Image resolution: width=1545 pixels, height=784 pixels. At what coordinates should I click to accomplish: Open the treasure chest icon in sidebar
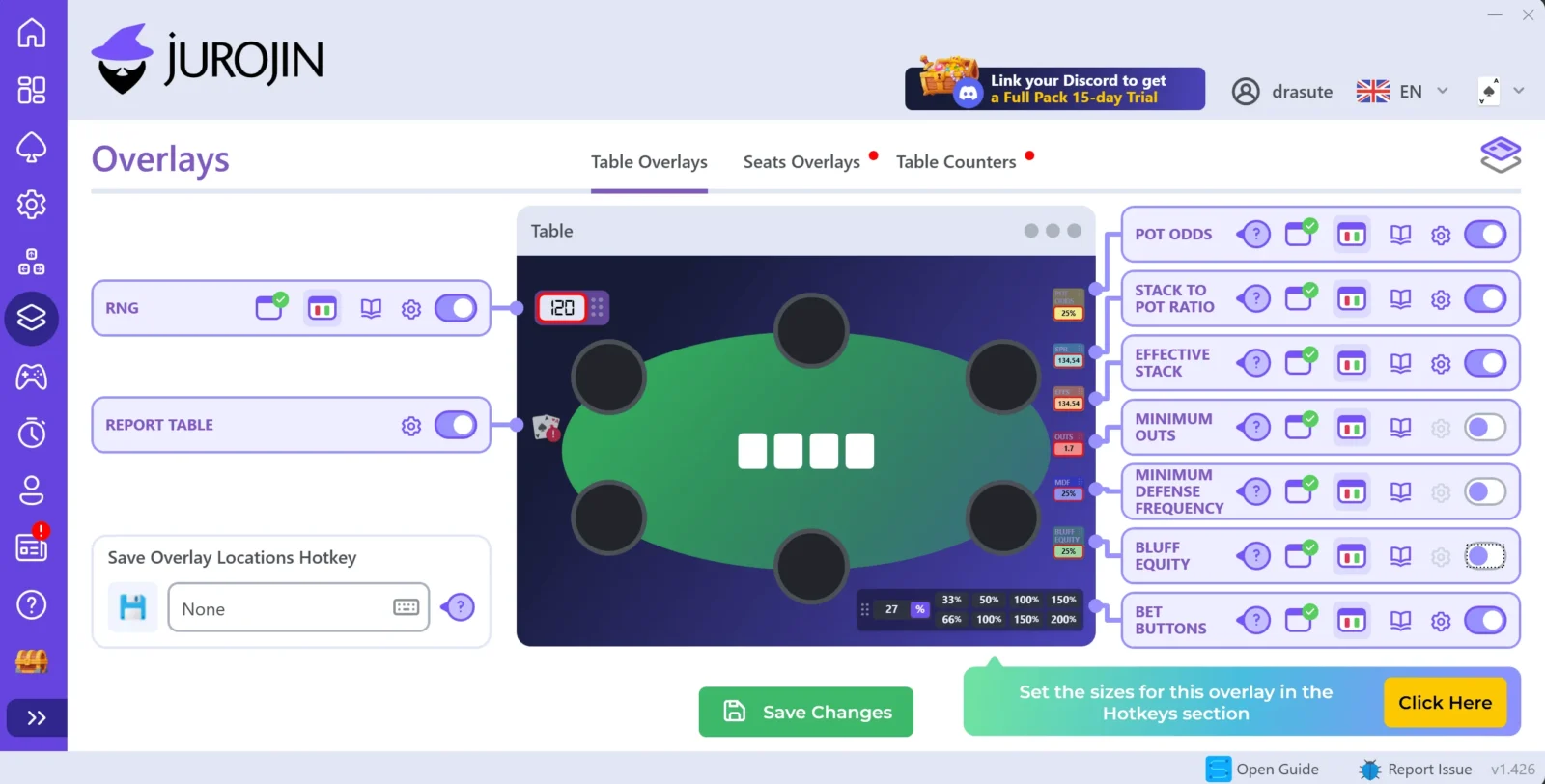coord(32,661)
